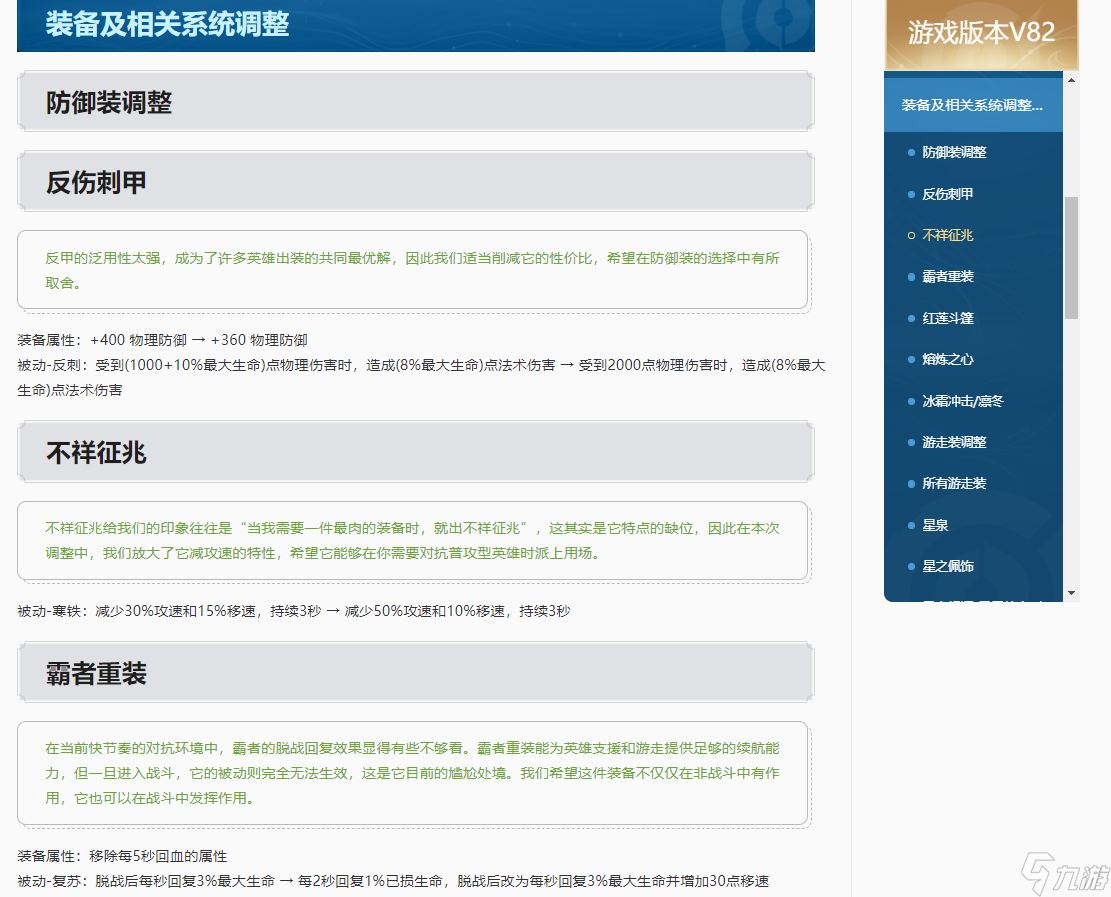Click the scroll-up arrow in sidebar

pyautogui.click(x=1071, y=80)
